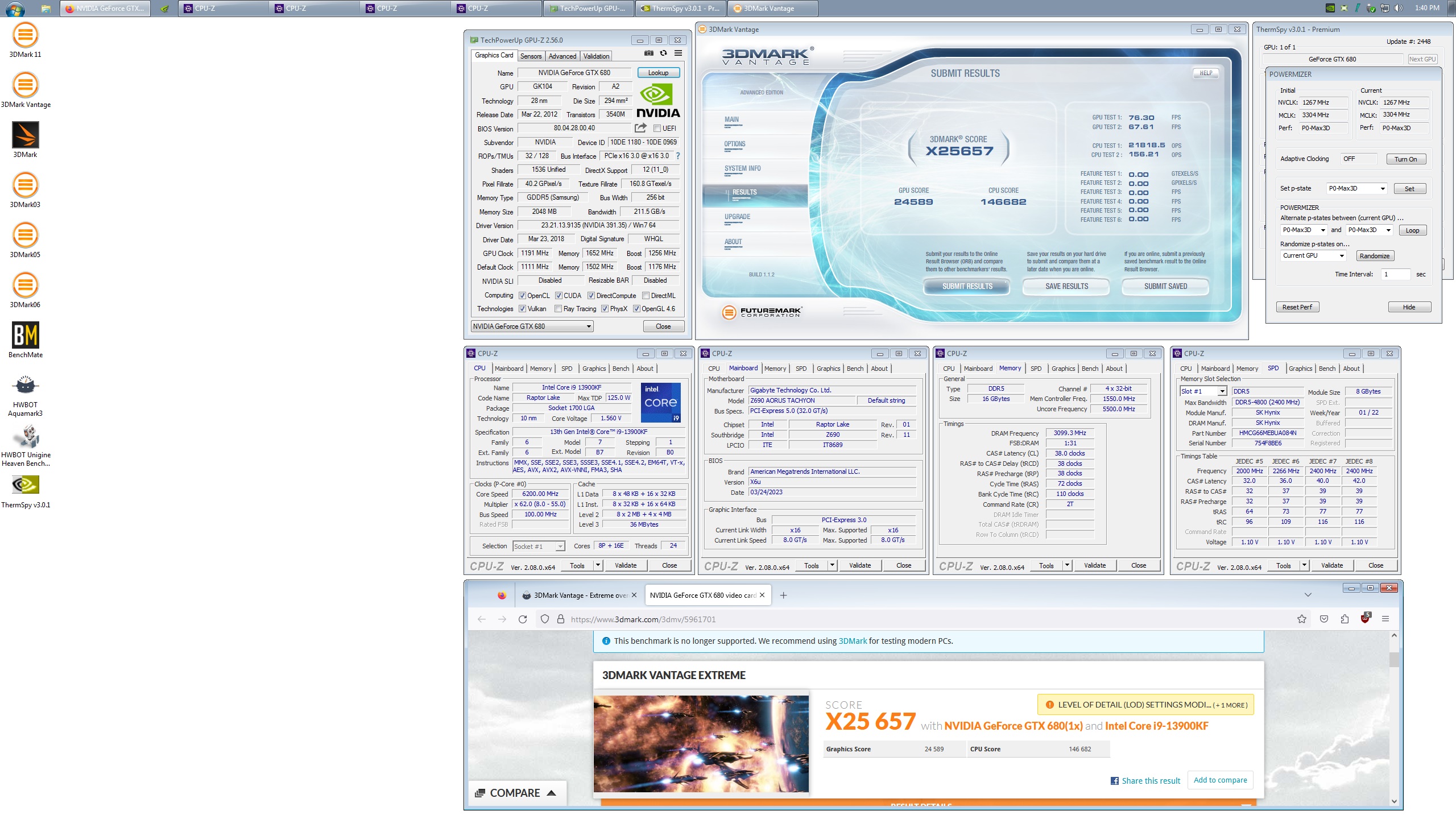1456x819 pixels.
Task: Open the HWBOT Unigine Heaven Benchmark icon
Action: click(x=25, y=445)
